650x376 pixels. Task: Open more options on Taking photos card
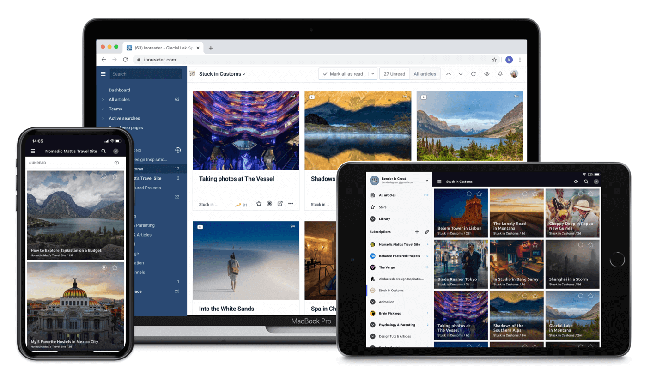point(291,204)
